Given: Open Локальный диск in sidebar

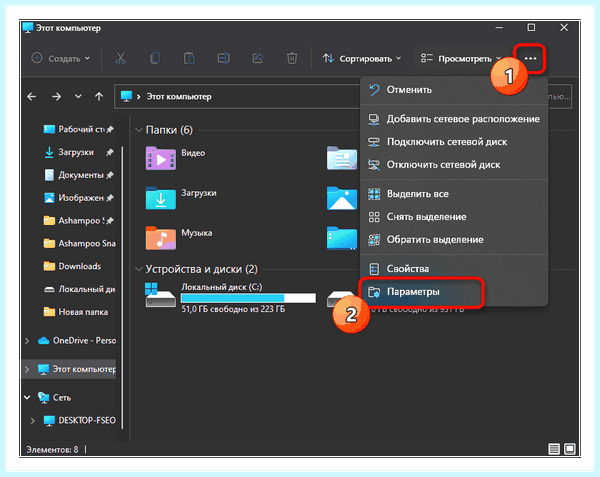Looking at the screenshot, I should tap(78, 289).
